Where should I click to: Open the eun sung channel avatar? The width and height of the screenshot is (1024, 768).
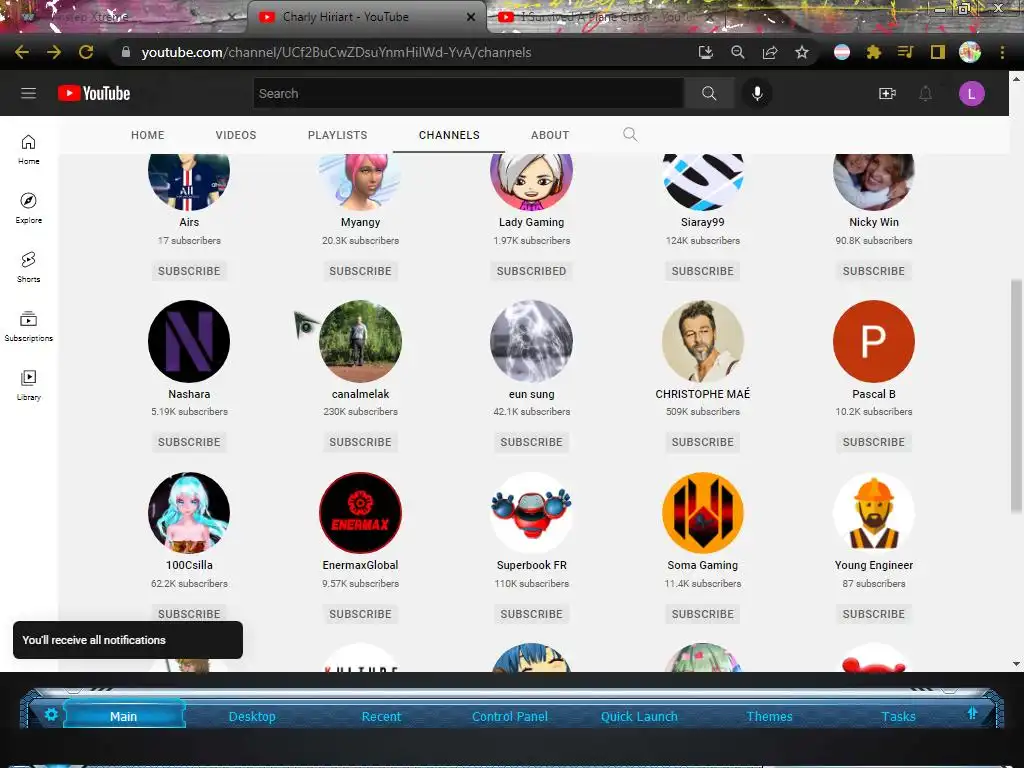(532, 341)
